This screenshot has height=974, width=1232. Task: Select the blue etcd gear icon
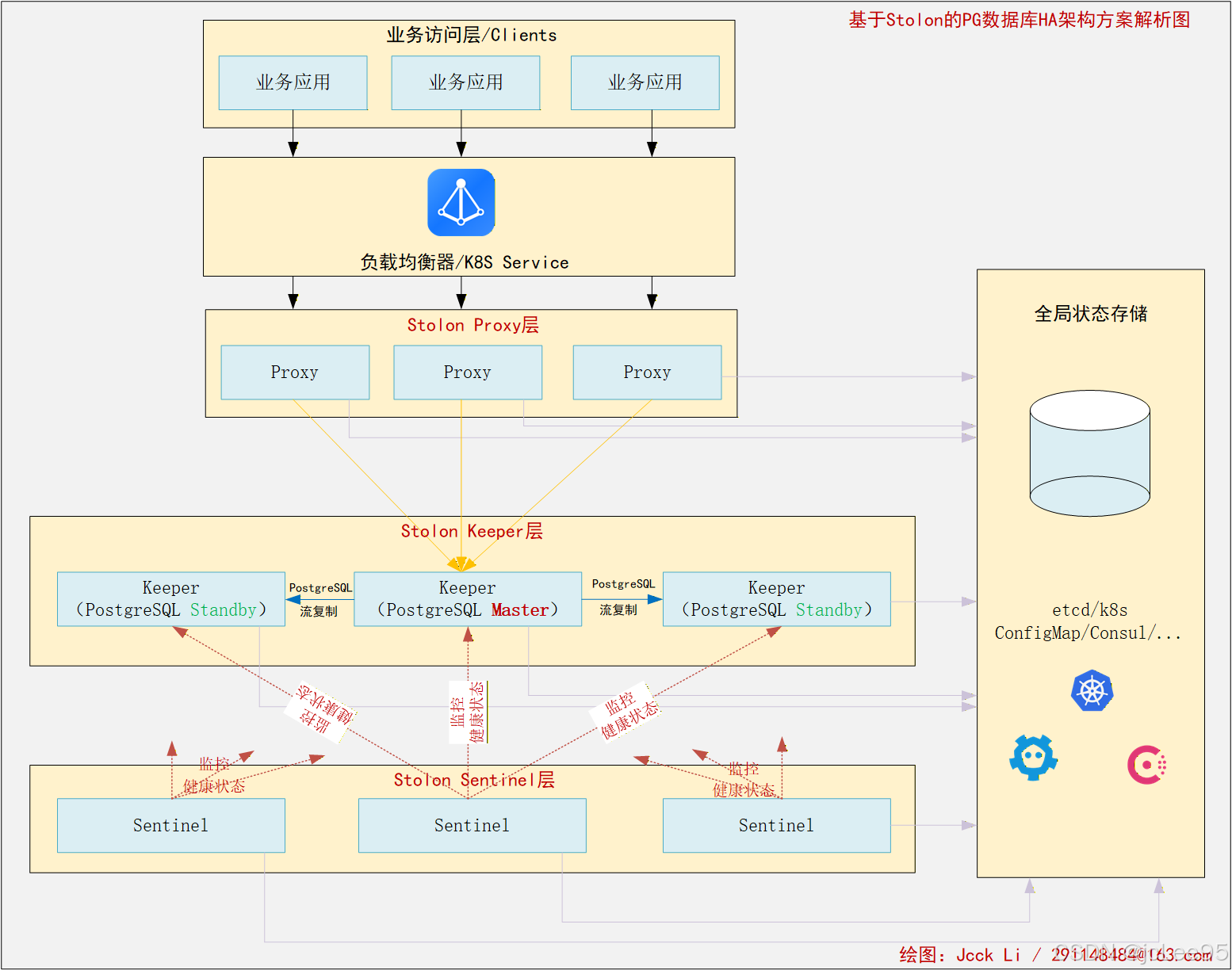point(1032,758)
